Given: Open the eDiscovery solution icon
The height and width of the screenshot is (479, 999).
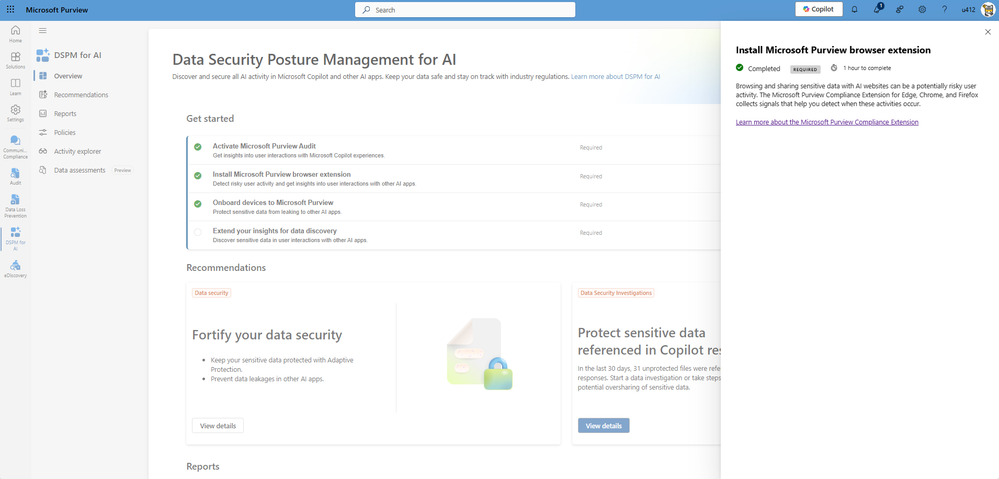Looking at the screenshot, I should click(x=15, y=269).
